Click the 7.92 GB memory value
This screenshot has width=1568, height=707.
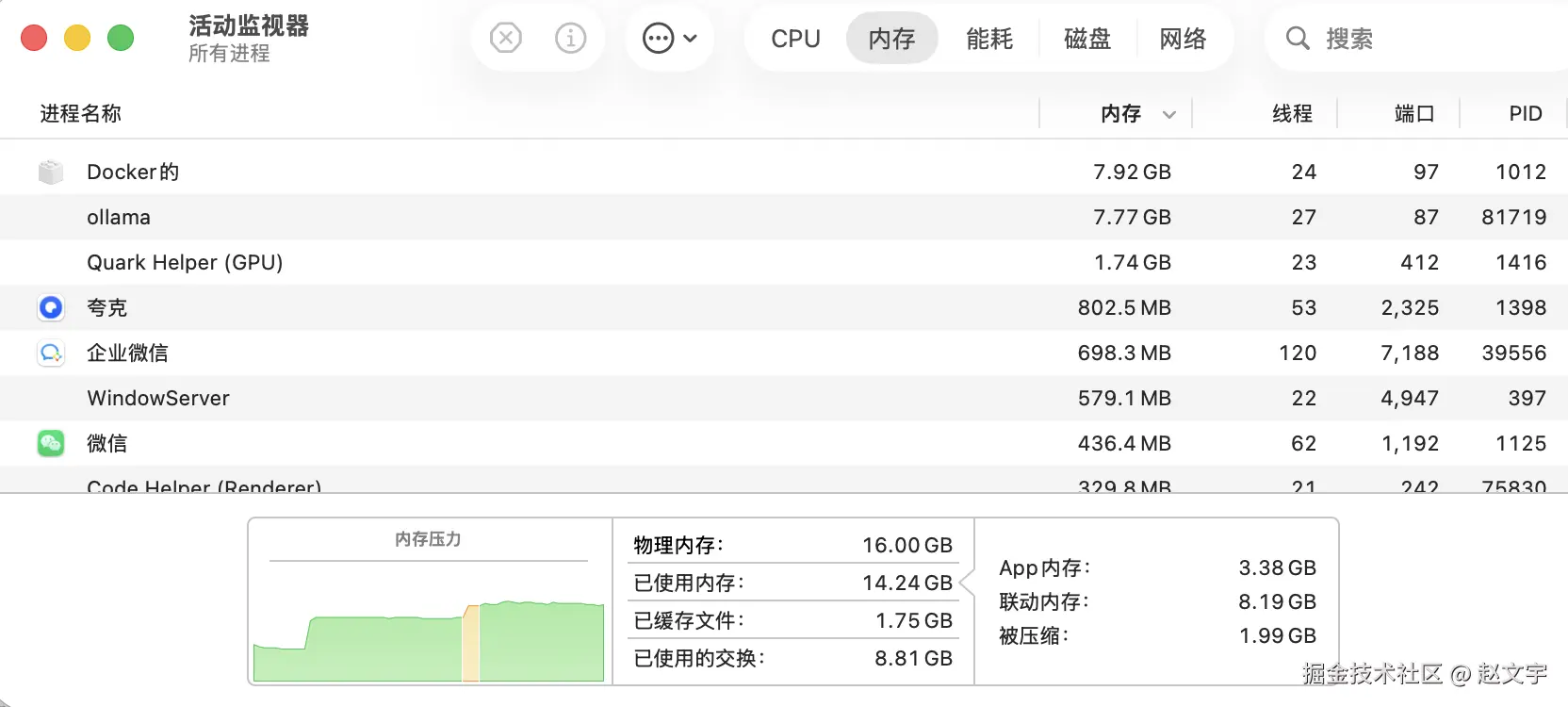click(1132, 172)
